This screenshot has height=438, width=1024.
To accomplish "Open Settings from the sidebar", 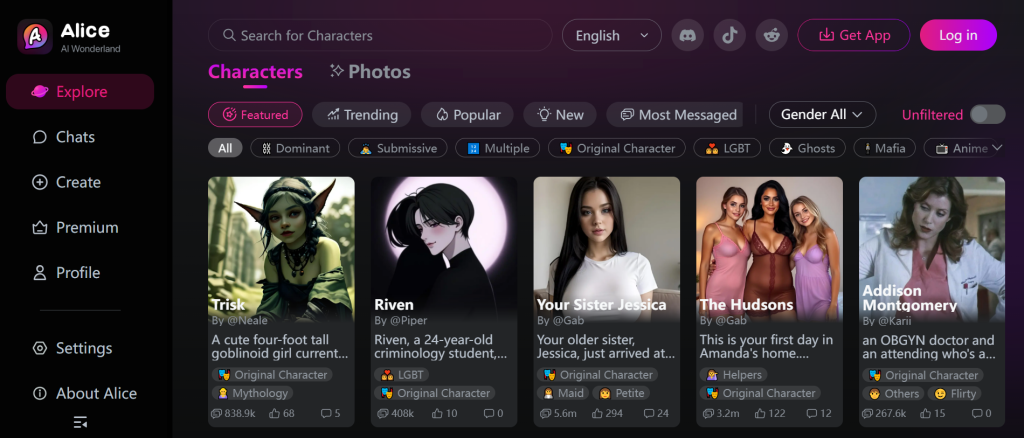I will pos(72,348).
